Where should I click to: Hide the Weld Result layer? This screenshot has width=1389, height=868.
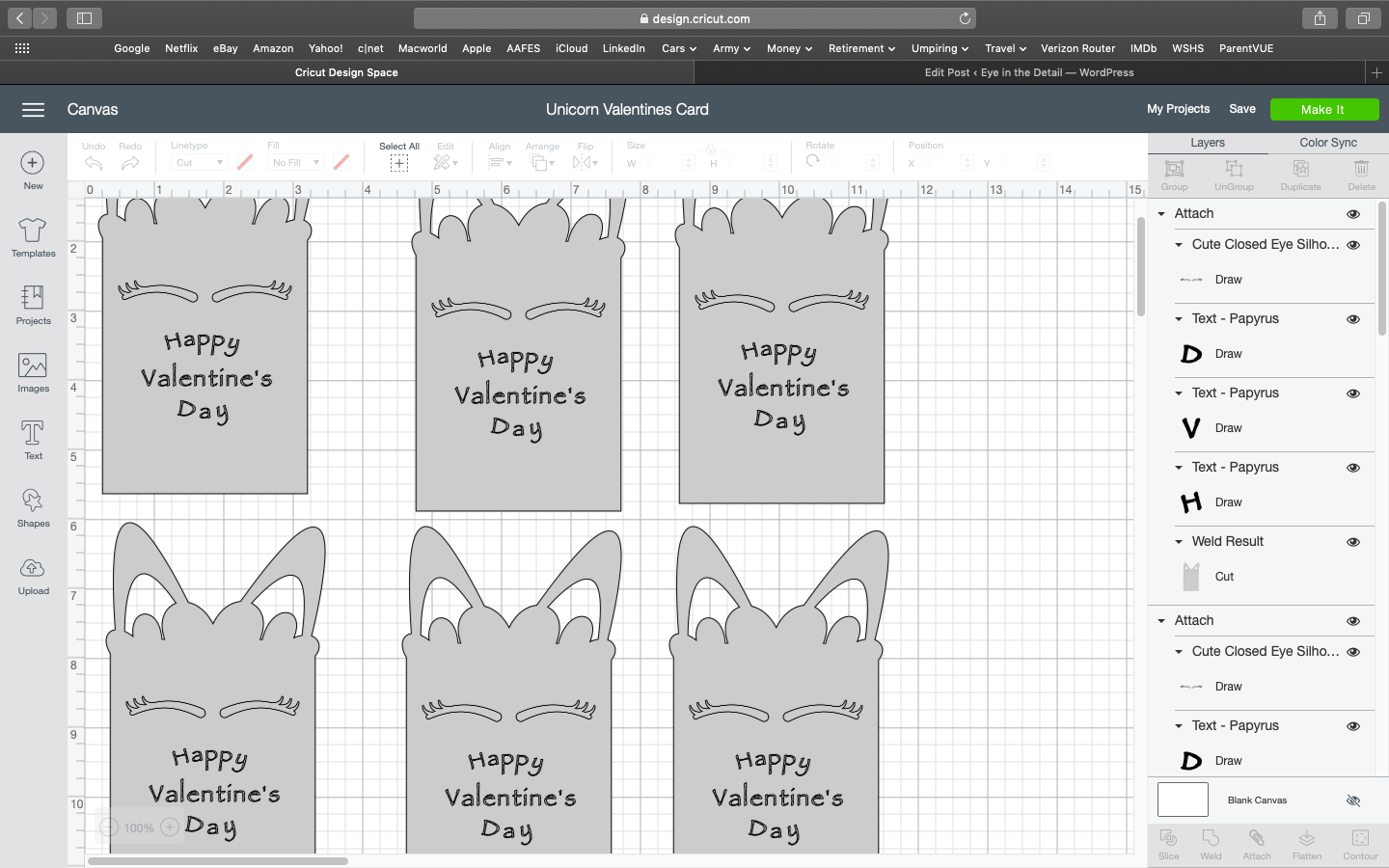point(1353,542)
